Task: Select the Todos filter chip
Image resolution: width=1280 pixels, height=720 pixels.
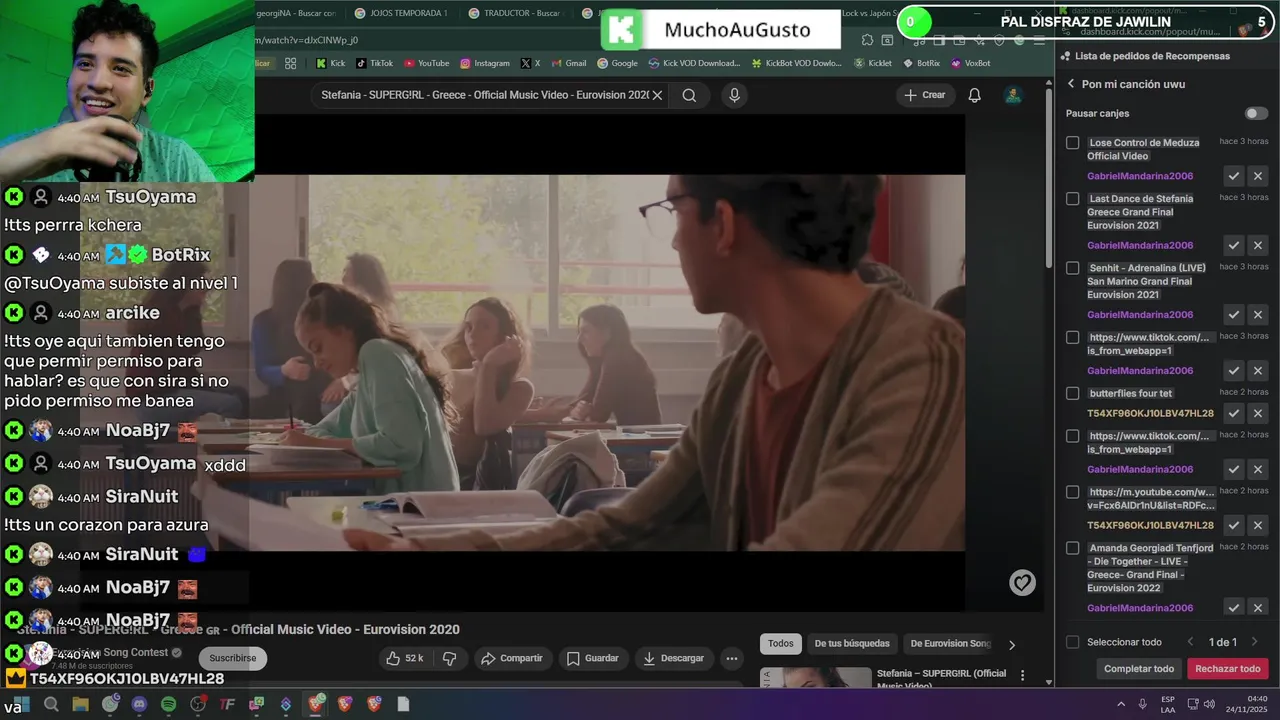Action: point(781,644)
